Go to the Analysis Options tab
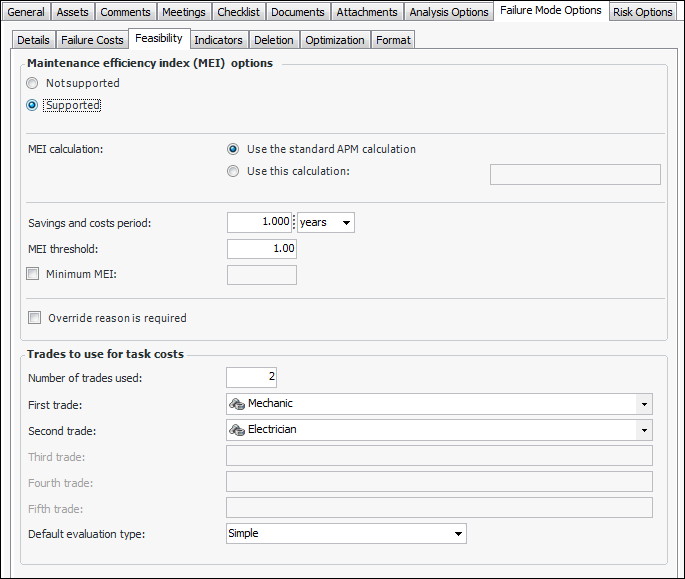This screenshot has width=685, height=579. 450,12
